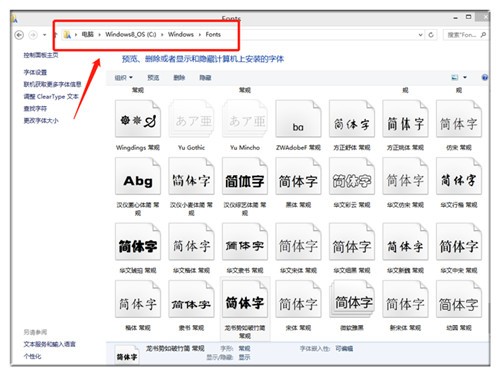Navigate to Windows folder breadcrumb
The height and width of the screenshot is (376, 500).
coord(181,34)
